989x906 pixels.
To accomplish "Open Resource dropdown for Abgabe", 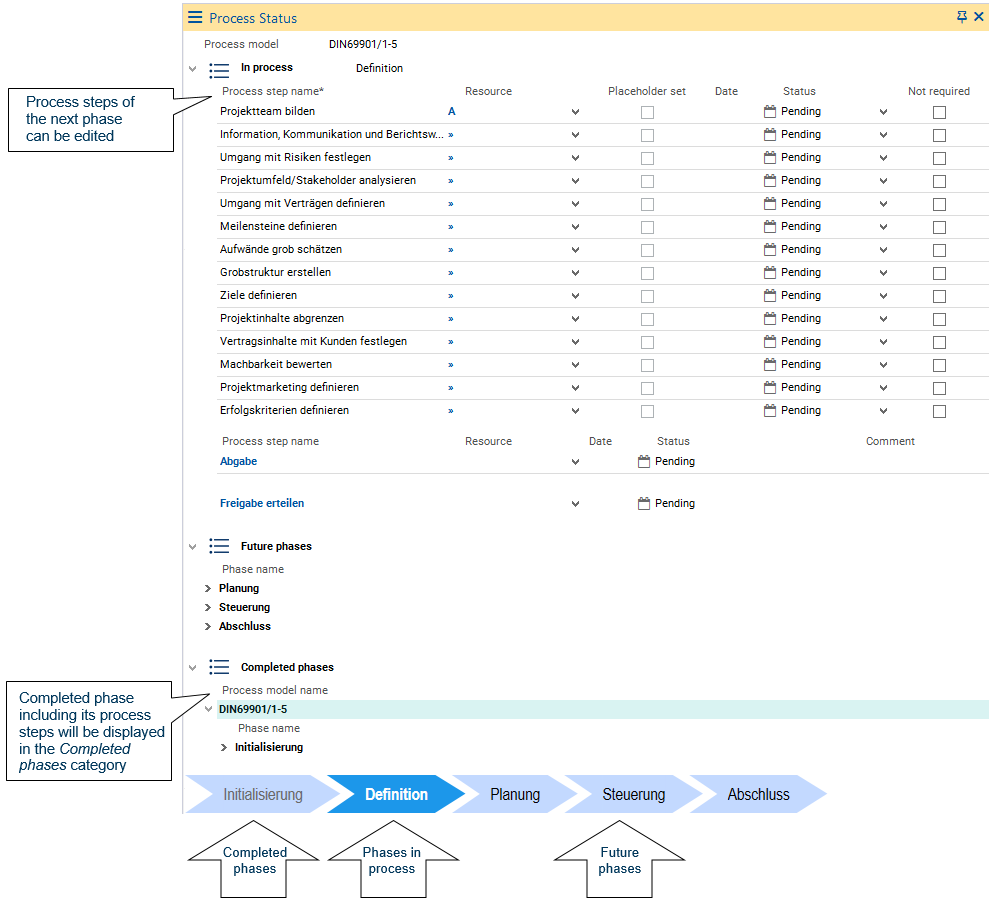I will [575, 462].
